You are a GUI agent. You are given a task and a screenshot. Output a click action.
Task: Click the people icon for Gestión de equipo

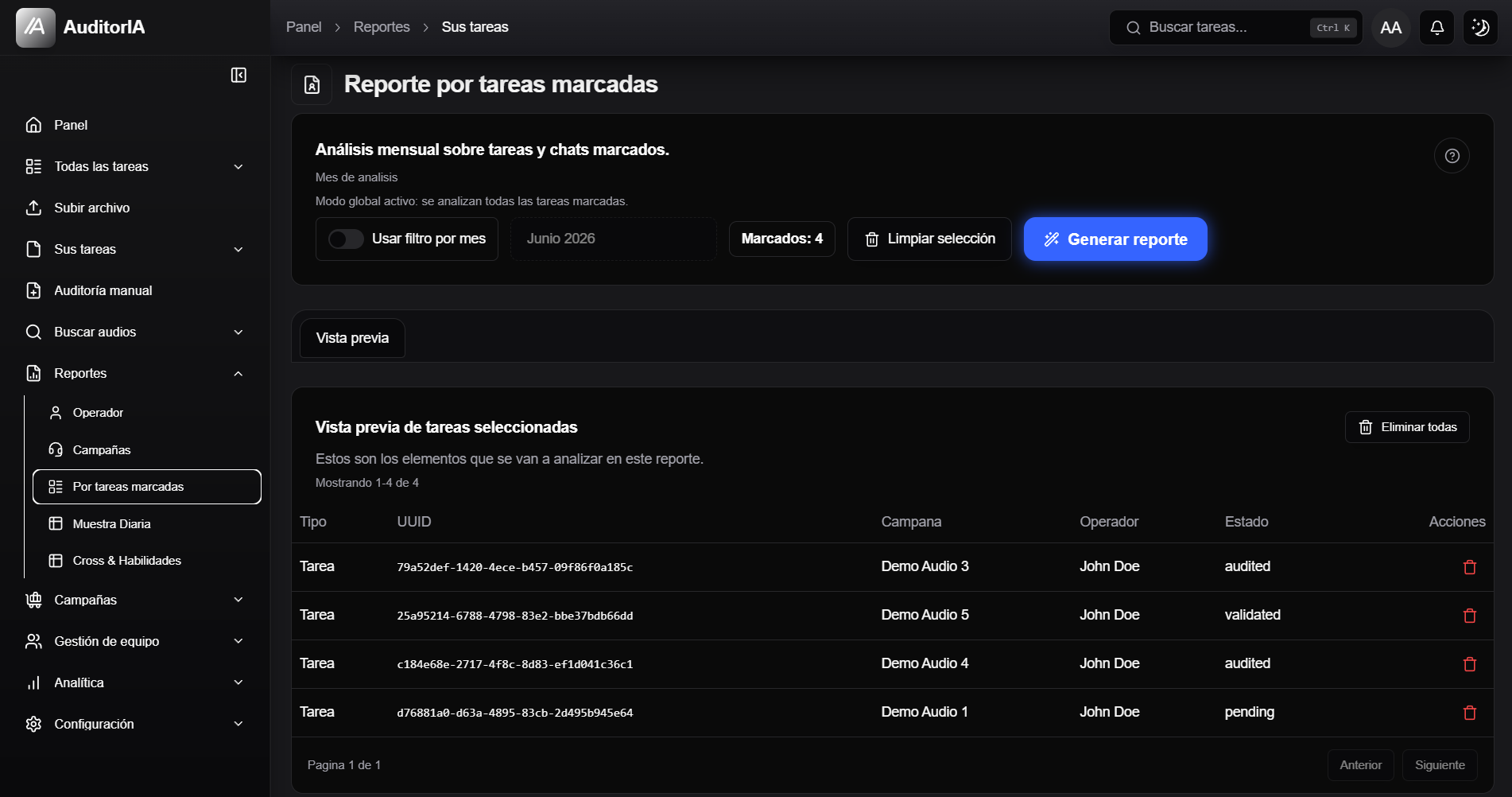pos(33,641)
